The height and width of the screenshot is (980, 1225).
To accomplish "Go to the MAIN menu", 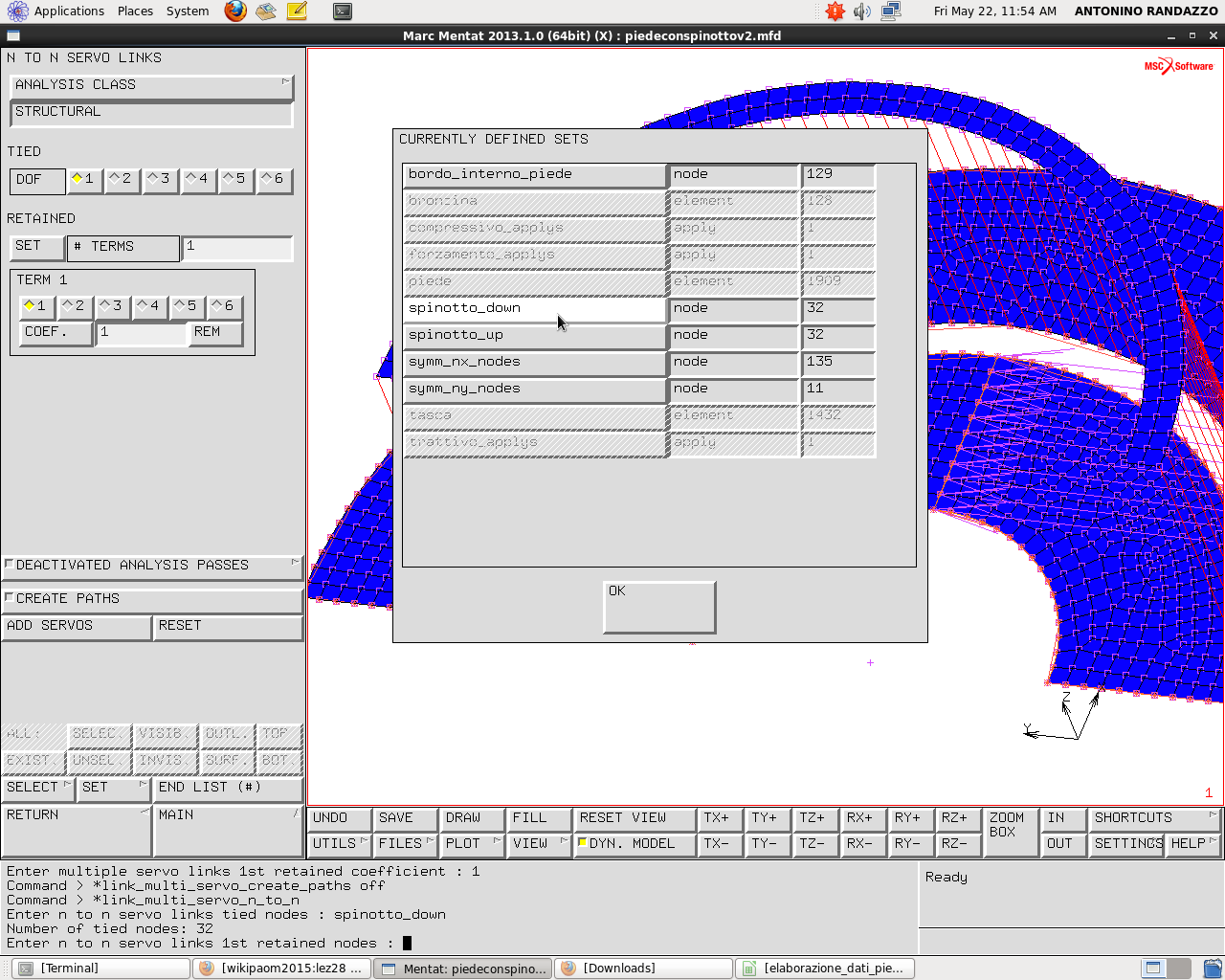I will click(228, 830).
